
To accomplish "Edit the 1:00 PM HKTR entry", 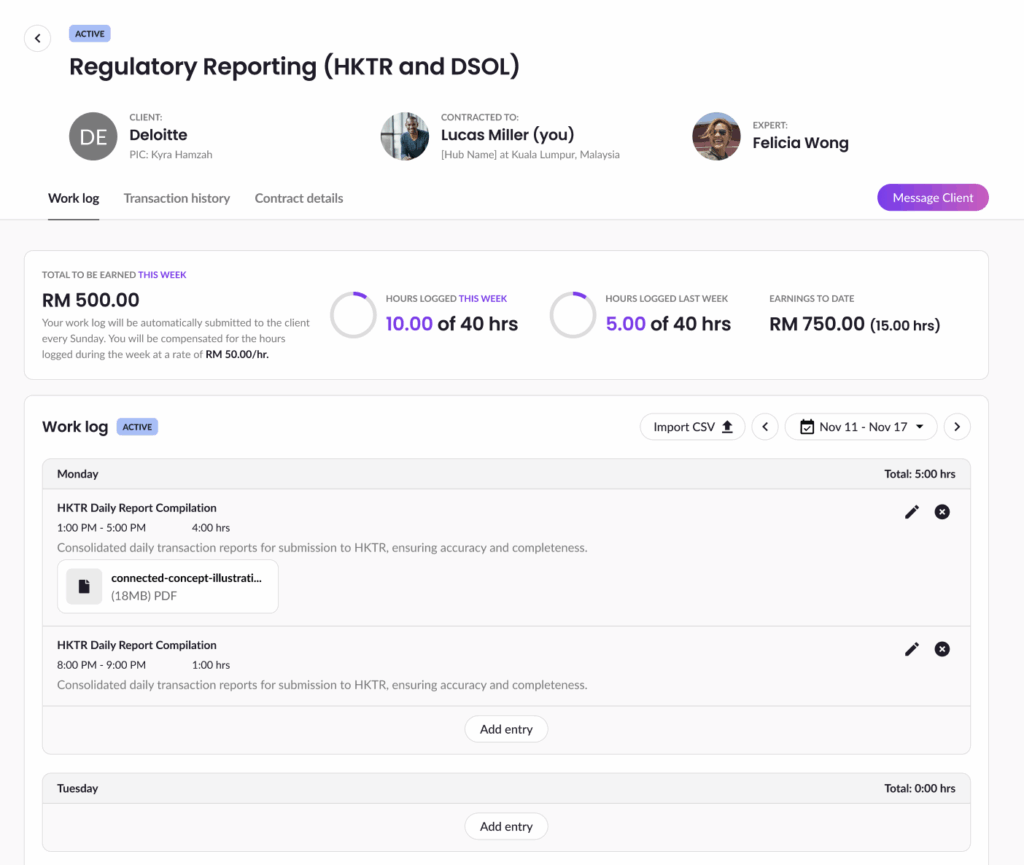I will (911, 512).
